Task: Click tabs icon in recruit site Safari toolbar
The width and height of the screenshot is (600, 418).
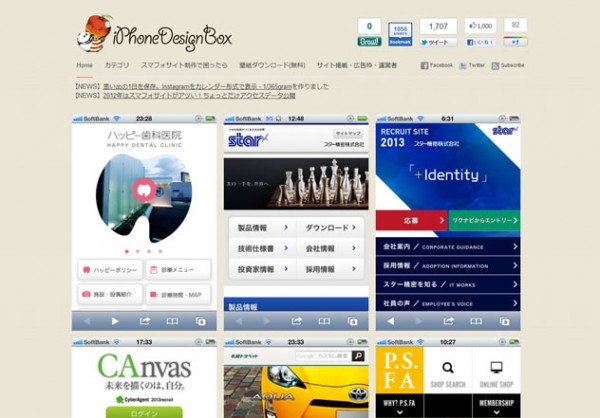Action: coord(504,321)
